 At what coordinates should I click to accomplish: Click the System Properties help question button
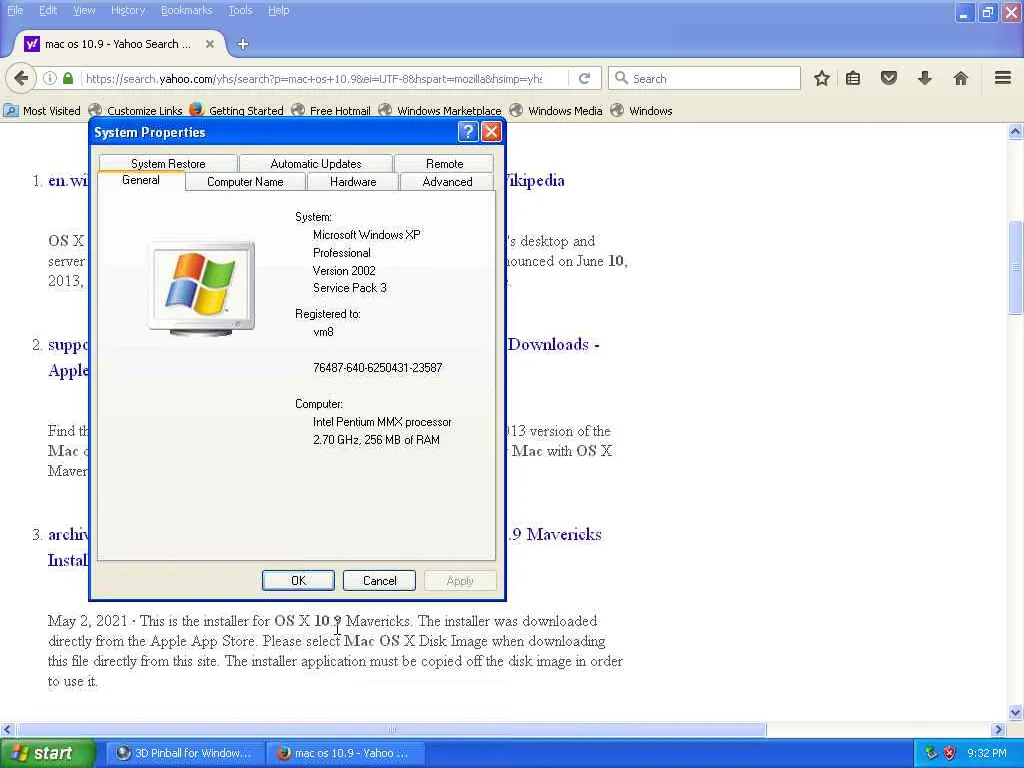point(468,132)
